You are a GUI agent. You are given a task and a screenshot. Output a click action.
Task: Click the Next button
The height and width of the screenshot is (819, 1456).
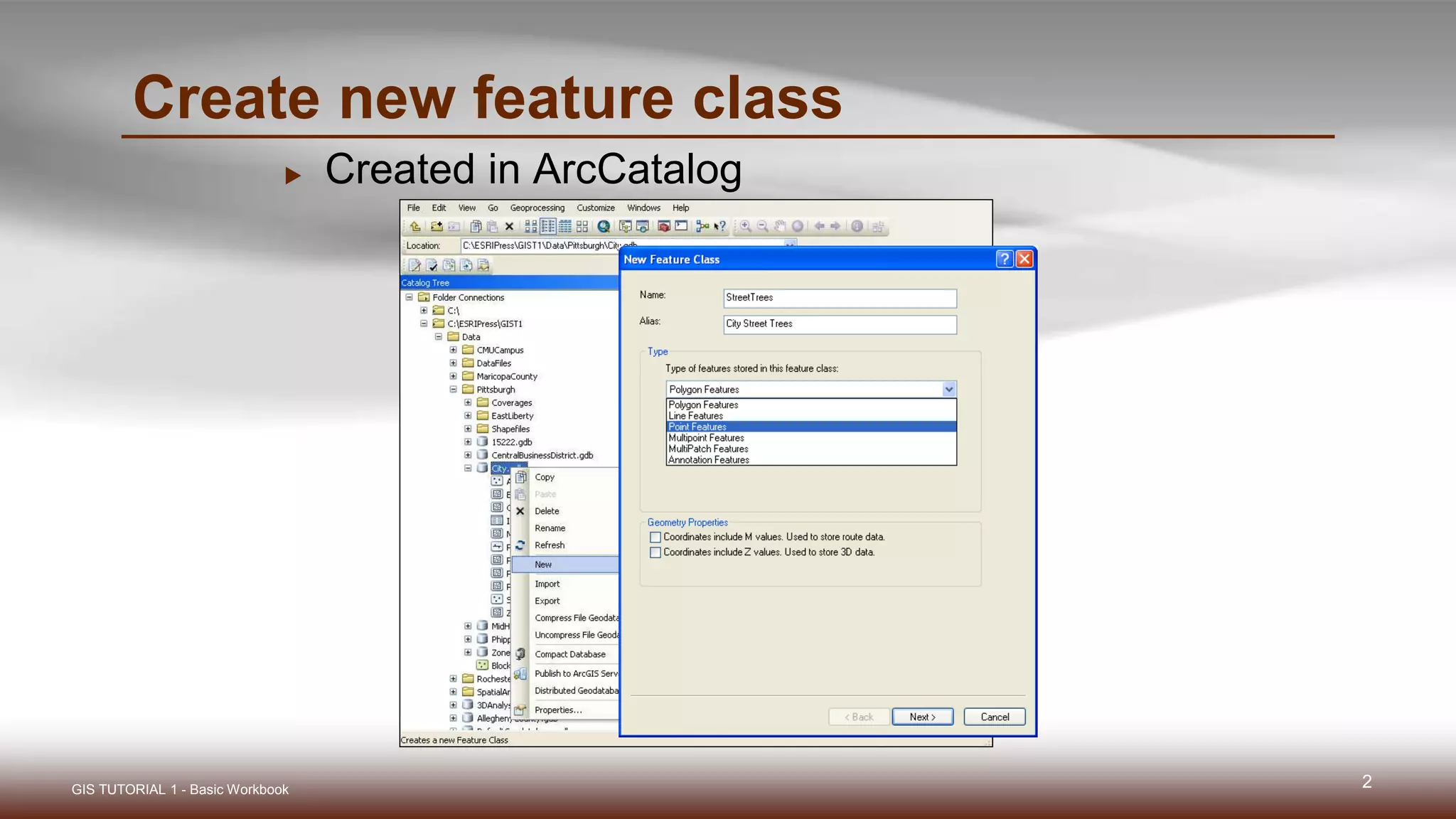point(922,717)
